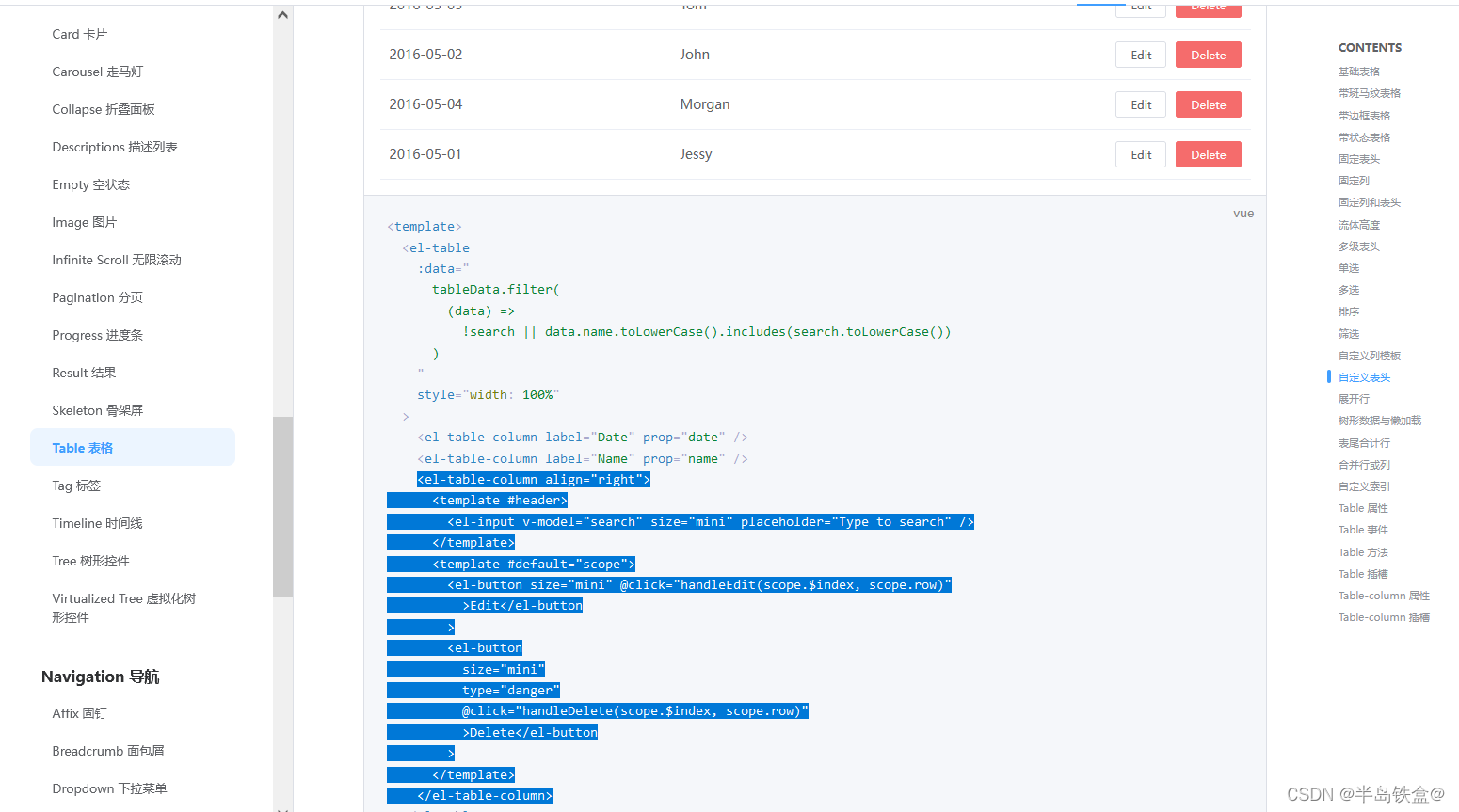This screenshot has height=812, width=1459.
Task: Click name cell Morgan
Action: (x=705, y=104)
